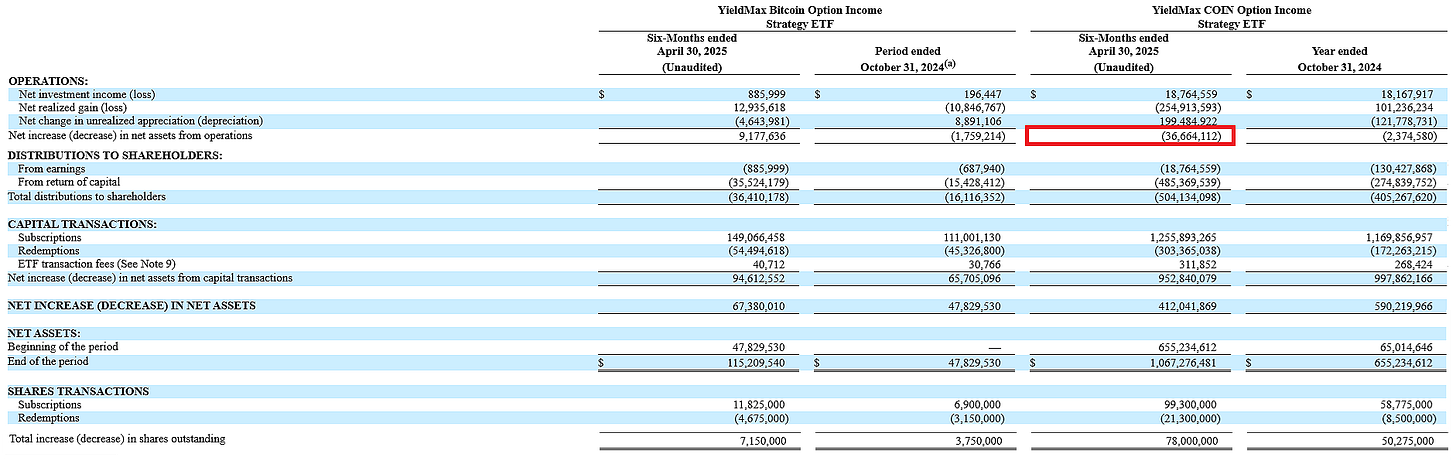Select the ETF transaction fee value 311,852

[1197, 264]
